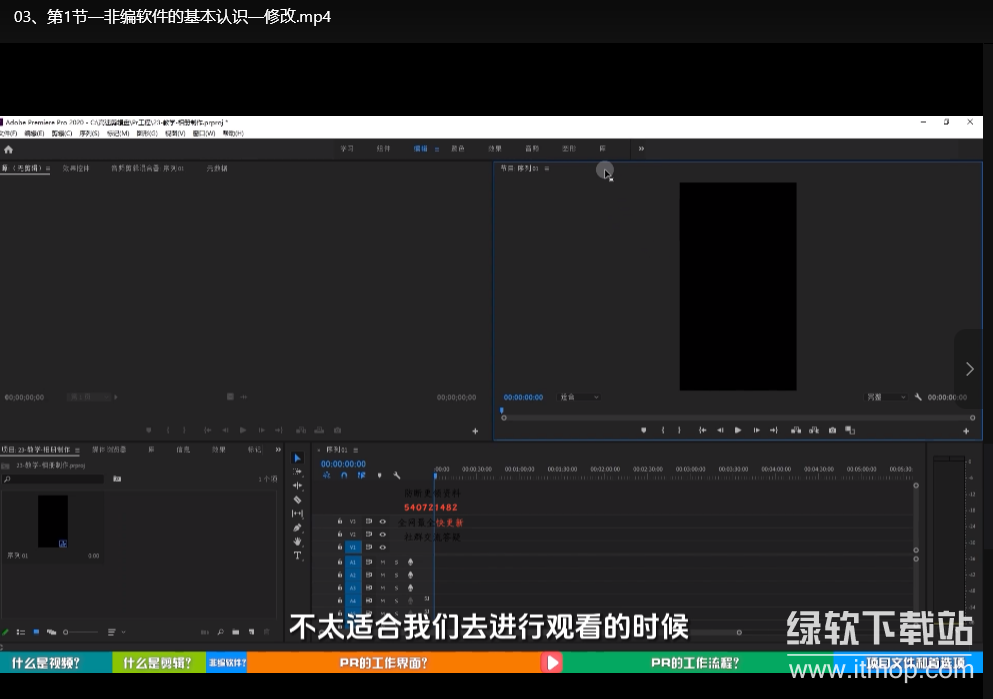The image size is (993, 699).
Task: Select the Slip tool
Action: [297, 513]
